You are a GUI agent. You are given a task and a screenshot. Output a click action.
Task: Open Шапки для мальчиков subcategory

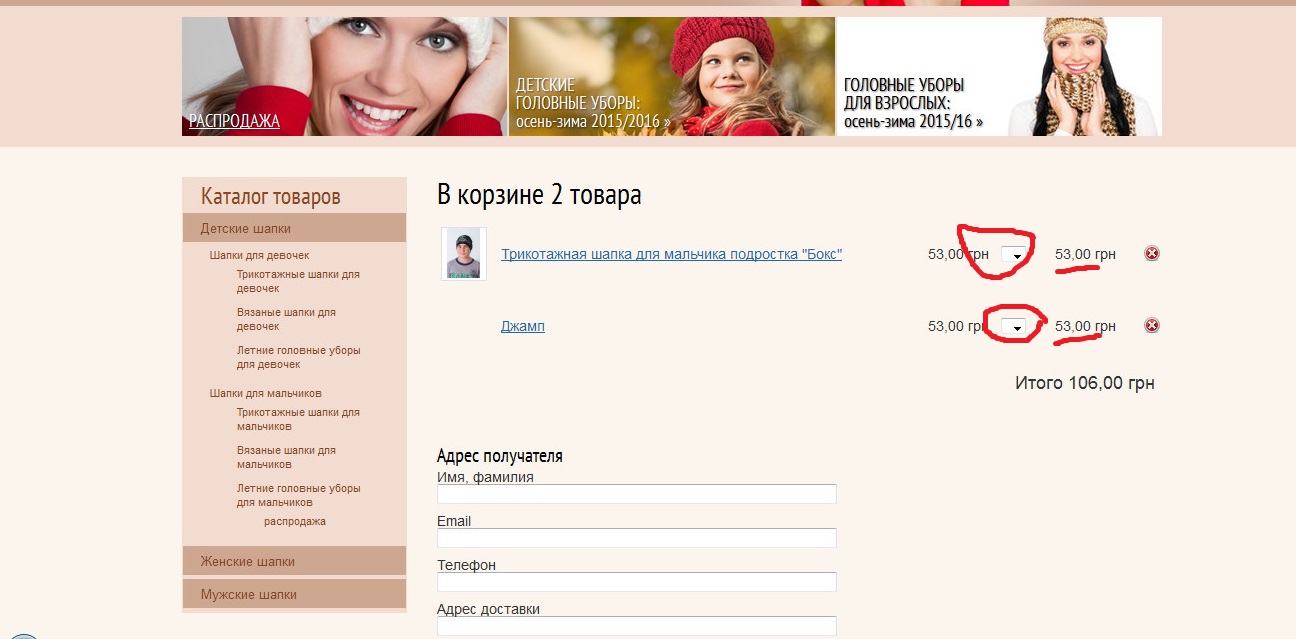tap(265, 393)
